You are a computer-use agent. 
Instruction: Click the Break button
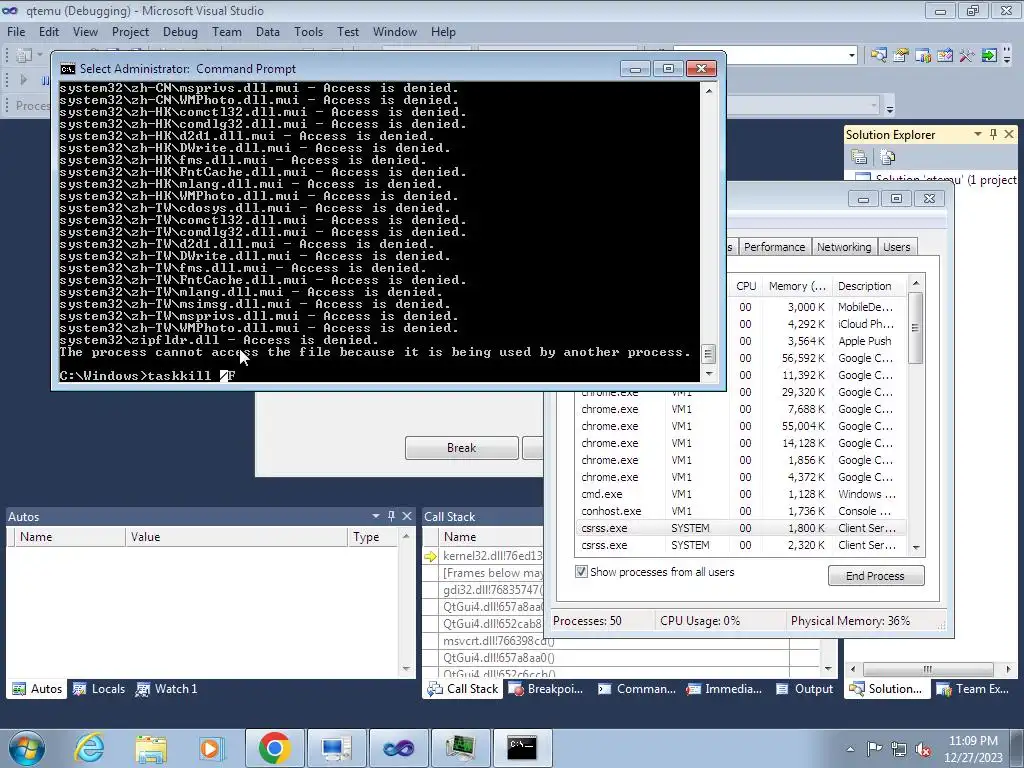point(462,448)
